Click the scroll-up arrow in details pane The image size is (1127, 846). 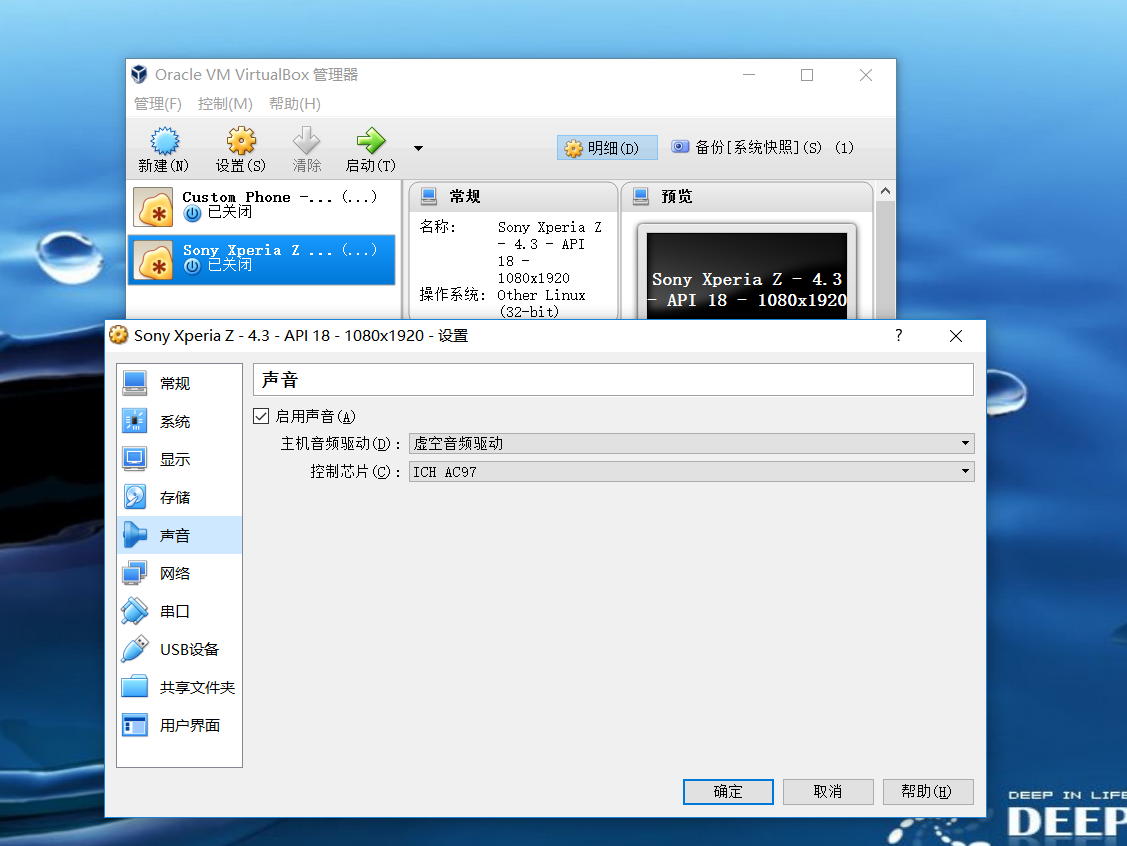[x=886, y=191]
